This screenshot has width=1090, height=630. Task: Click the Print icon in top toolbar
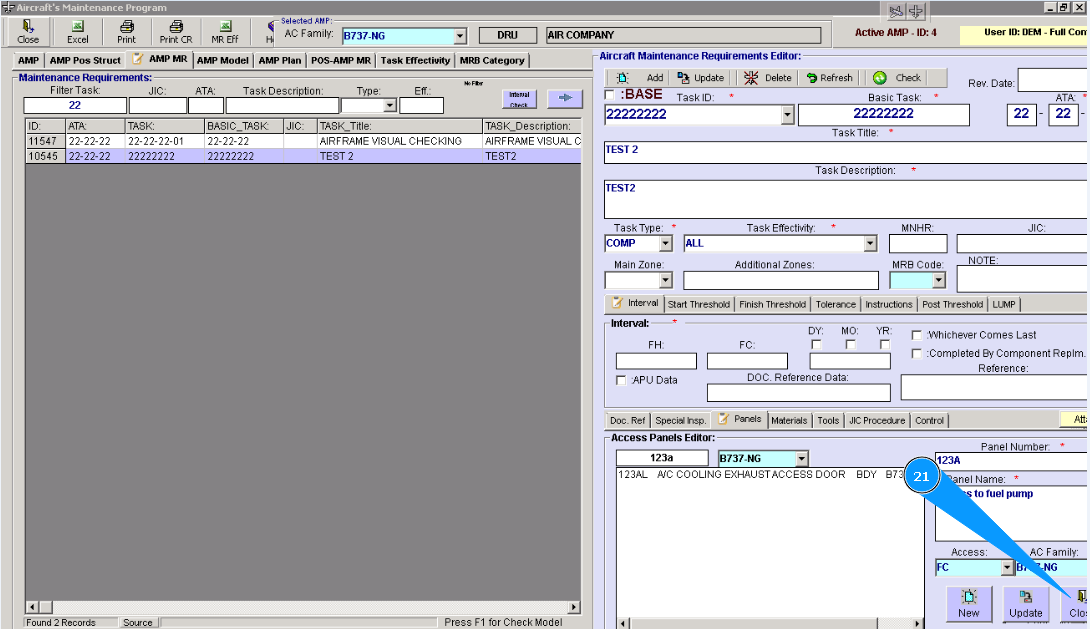[126, 31]
